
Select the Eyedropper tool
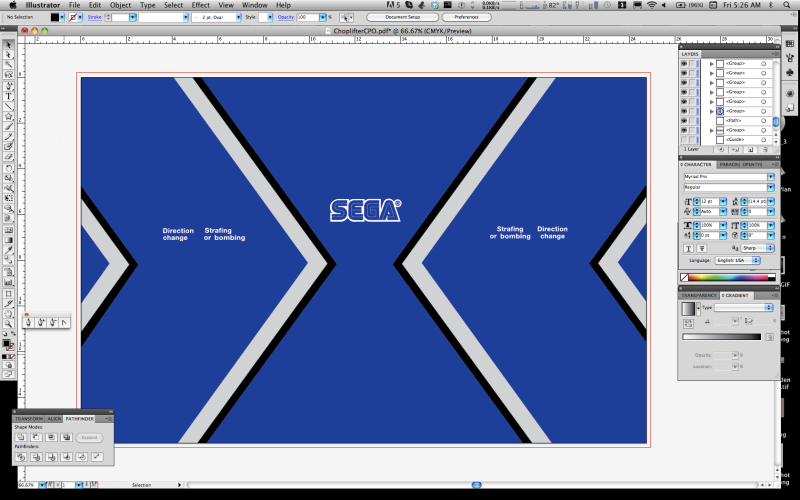pos(8,250)
